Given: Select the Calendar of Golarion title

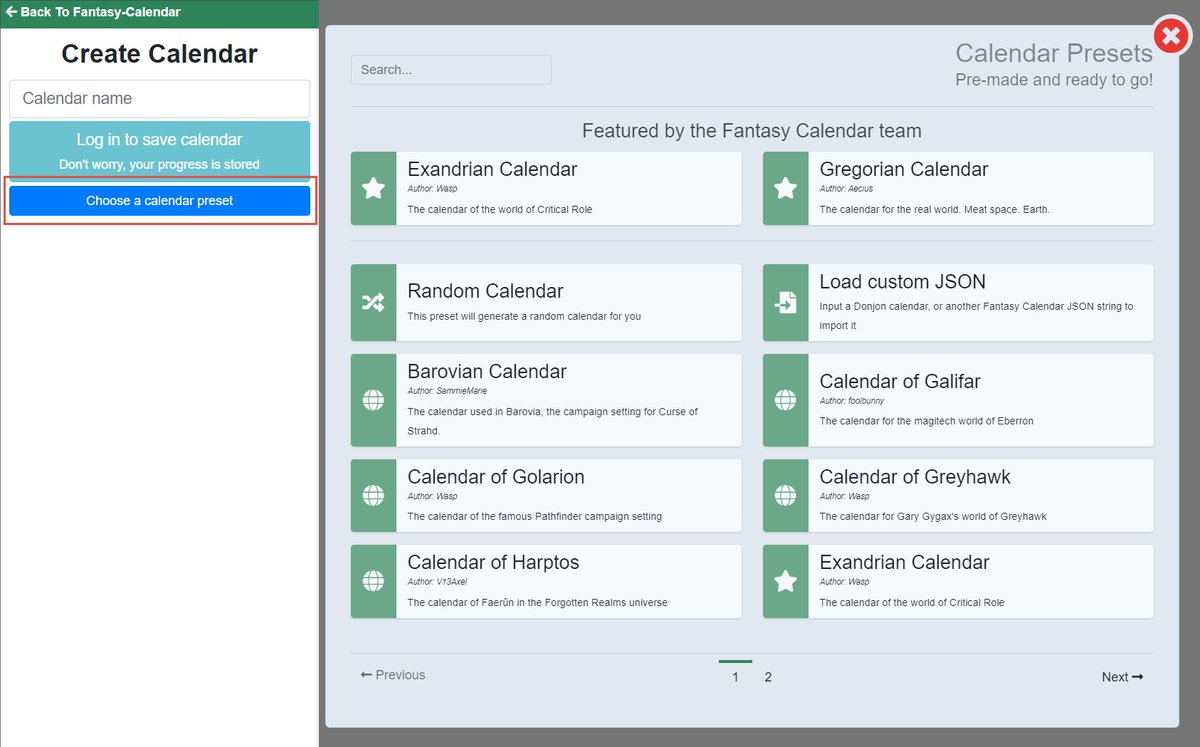Looking at the screenshot, I should pyautogui.click(x=496, y=477).
